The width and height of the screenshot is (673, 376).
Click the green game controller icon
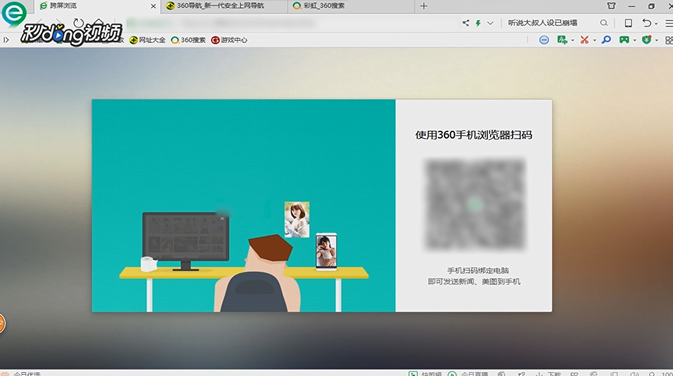624,40
